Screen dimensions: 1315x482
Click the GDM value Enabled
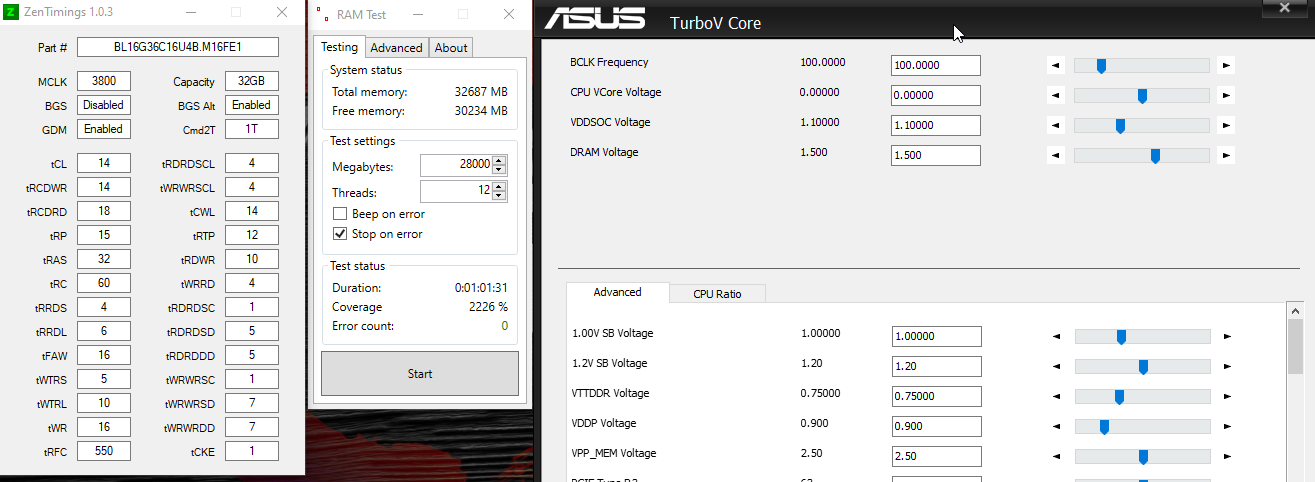104,129
